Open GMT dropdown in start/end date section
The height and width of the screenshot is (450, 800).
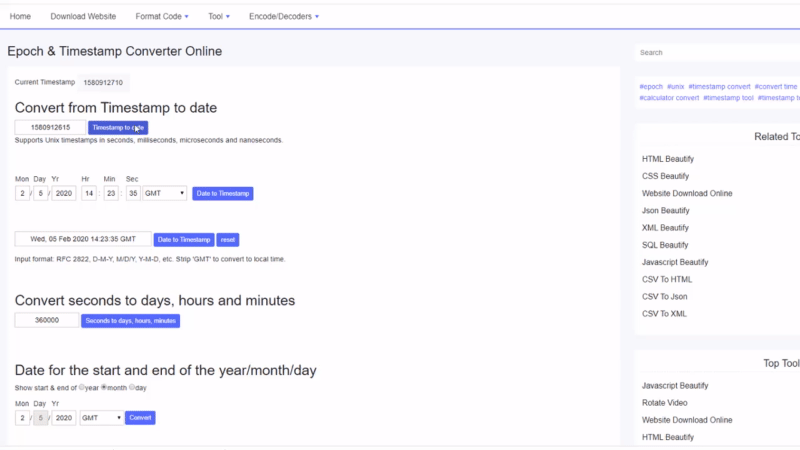(102, 418)
